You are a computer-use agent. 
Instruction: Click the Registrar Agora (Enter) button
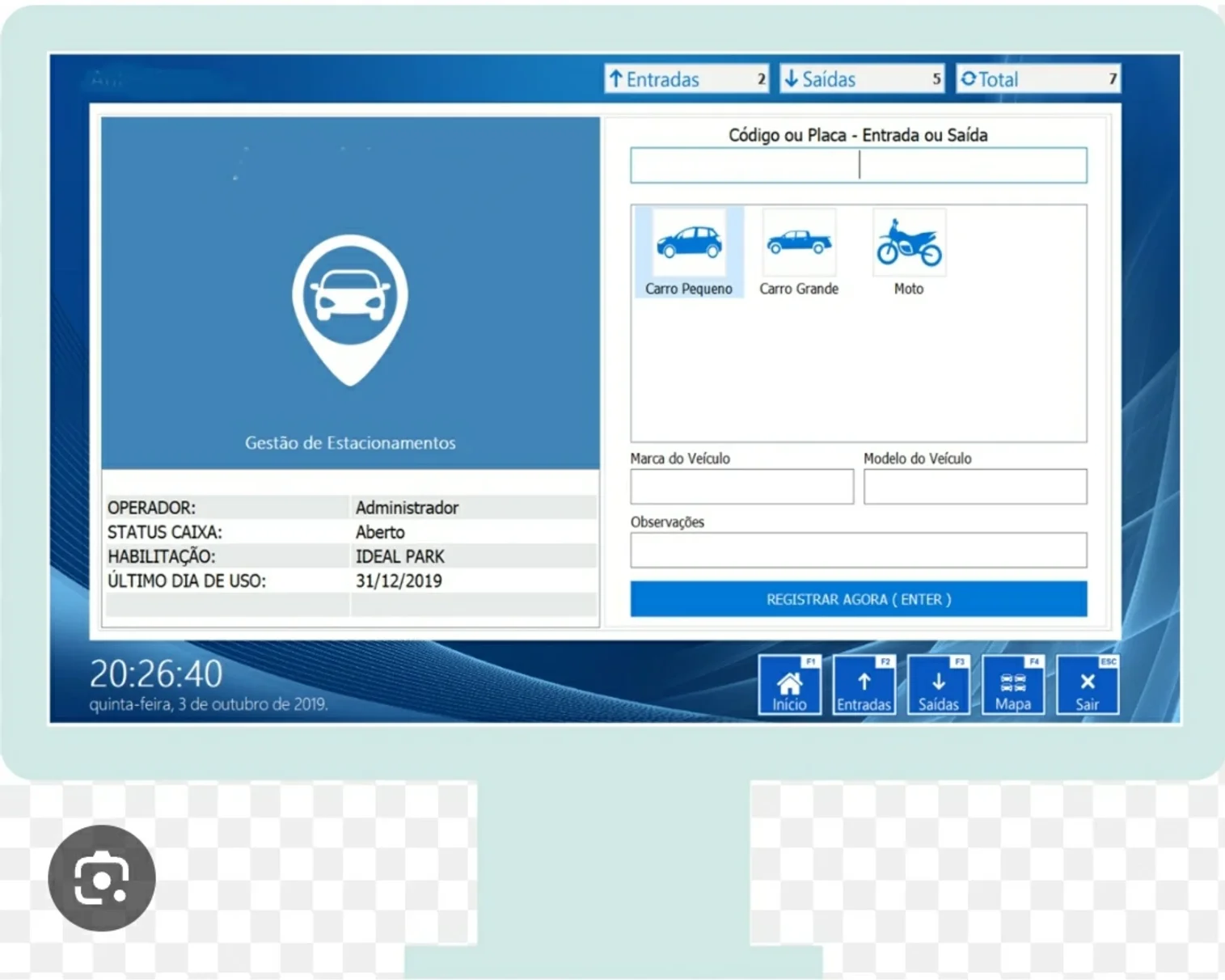pos(859,599)
